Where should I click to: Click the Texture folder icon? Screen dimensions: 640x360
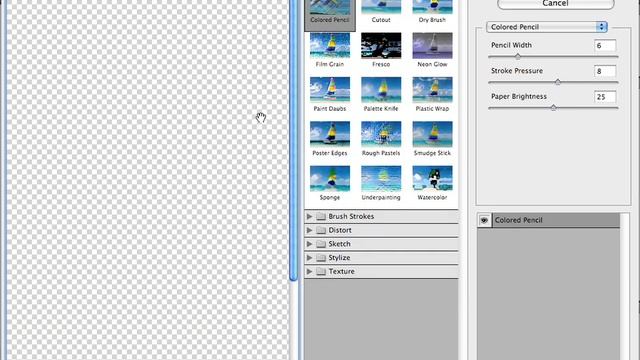point(321,271)
